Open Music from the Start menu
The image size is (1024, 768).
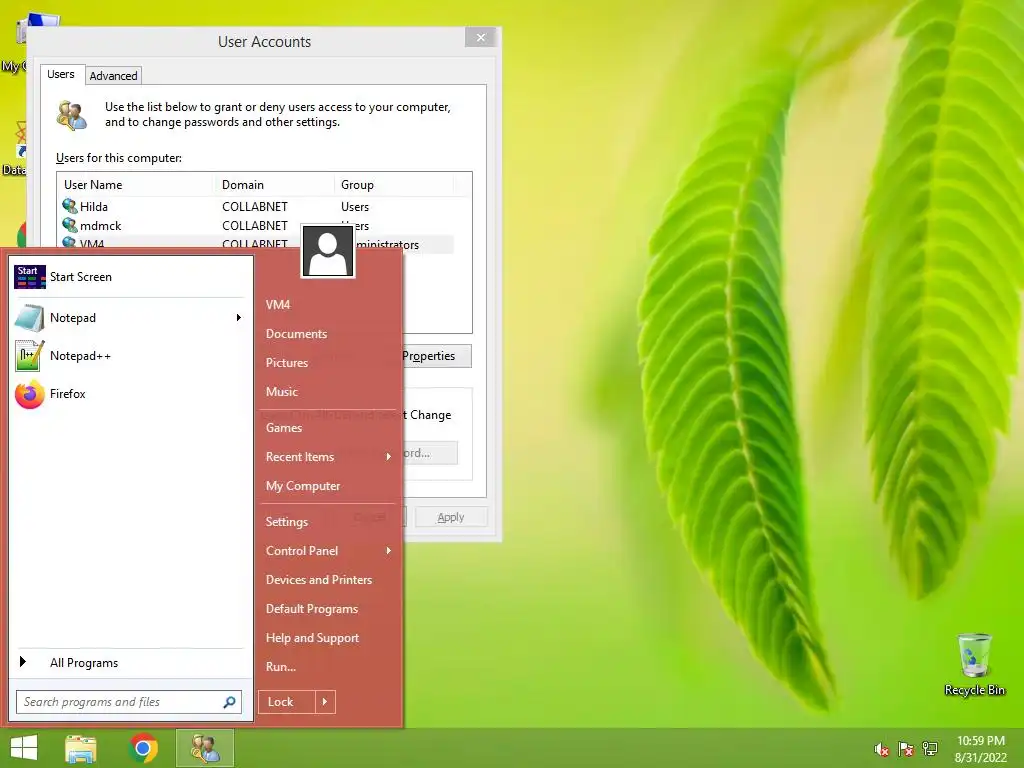[281, 392]
